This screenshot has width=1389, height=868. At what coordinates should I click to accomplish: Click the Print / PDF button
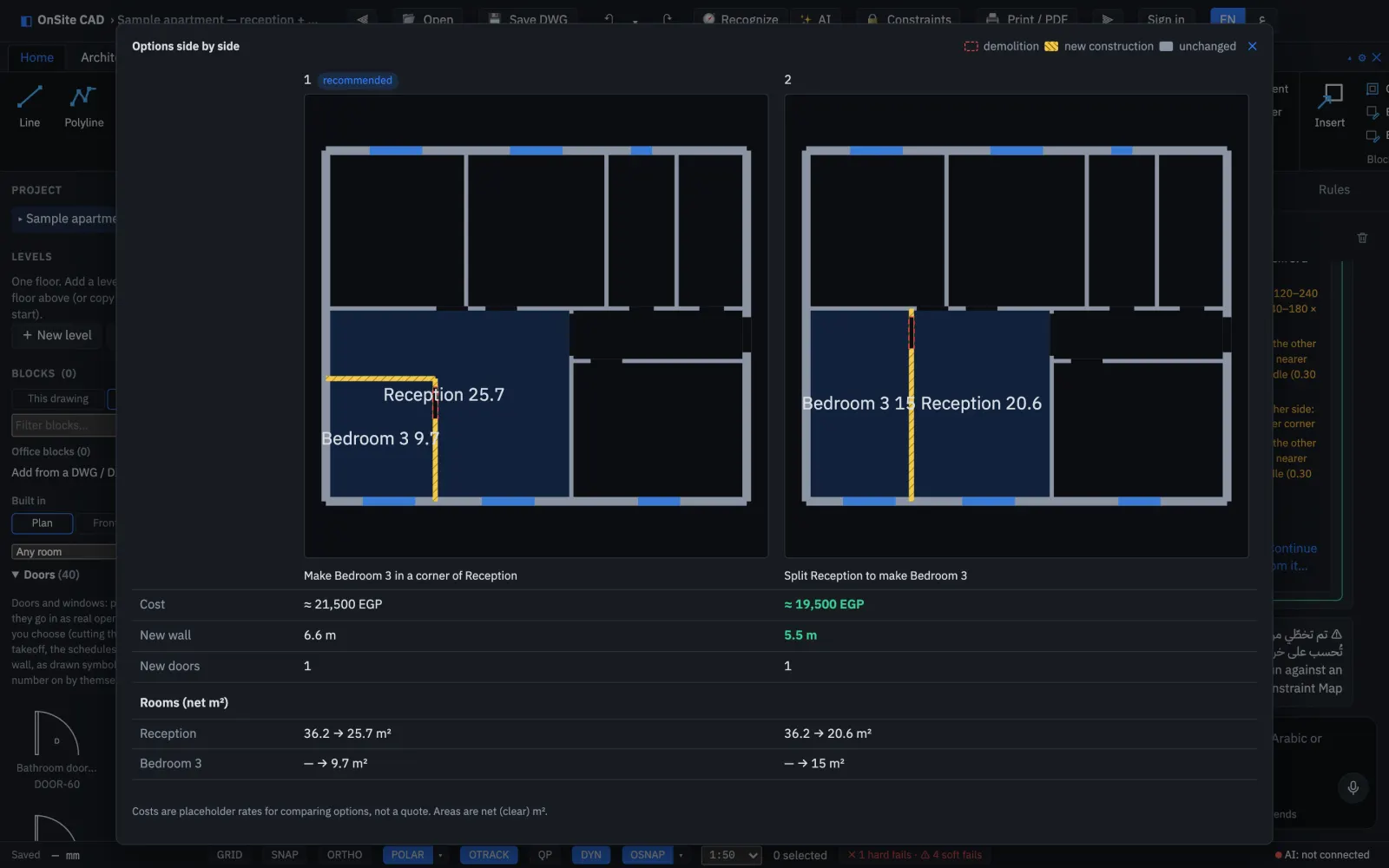point(1027,19)
